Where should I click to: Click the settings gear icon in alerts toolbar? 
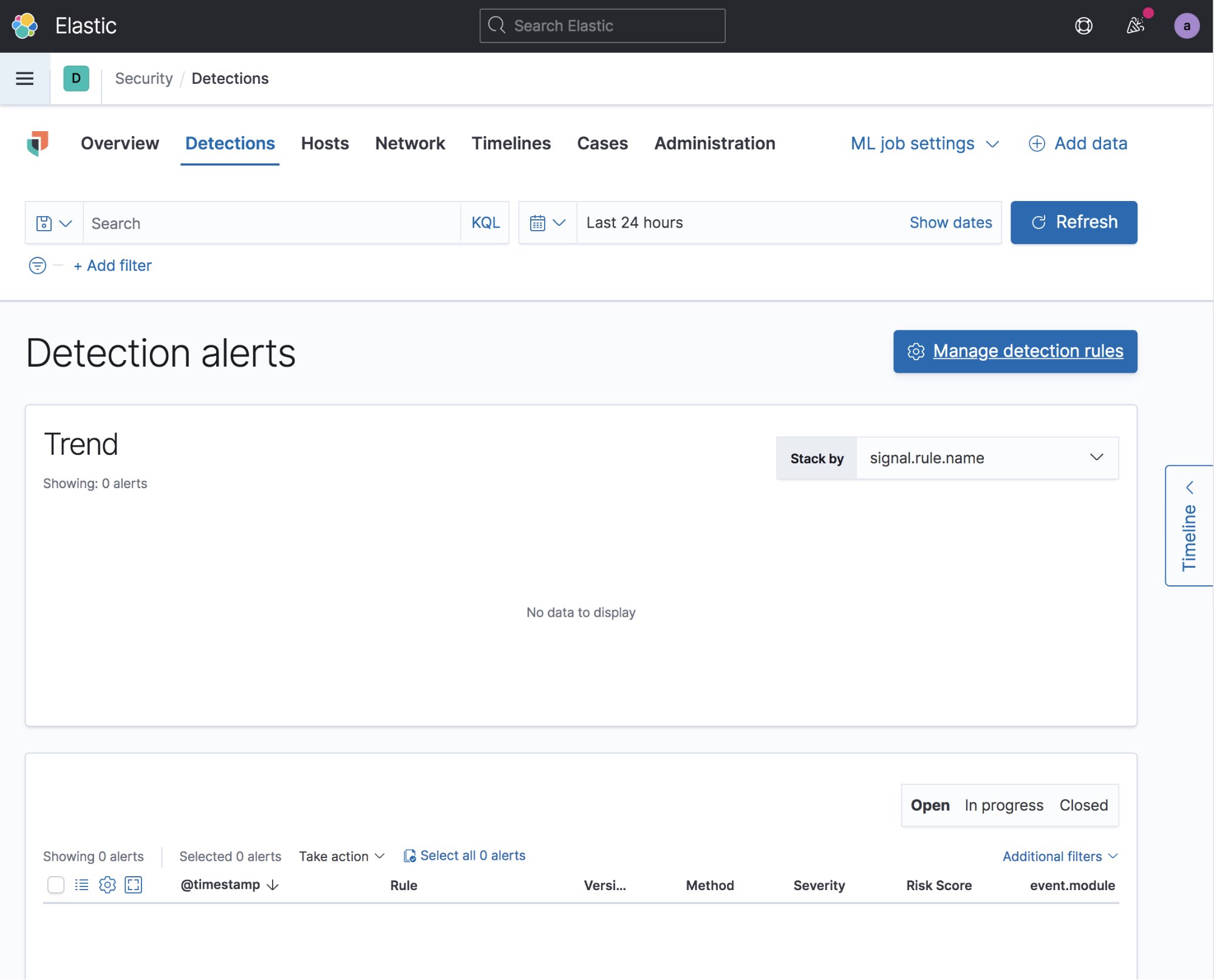tap(107, 883)
